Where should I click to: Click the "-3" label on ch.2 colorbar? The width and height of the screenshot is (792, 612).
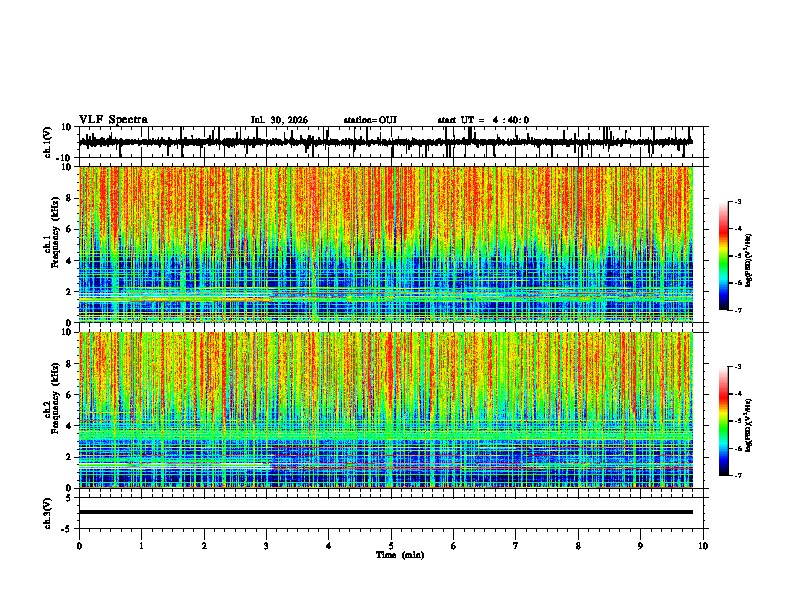click(737, 367)
